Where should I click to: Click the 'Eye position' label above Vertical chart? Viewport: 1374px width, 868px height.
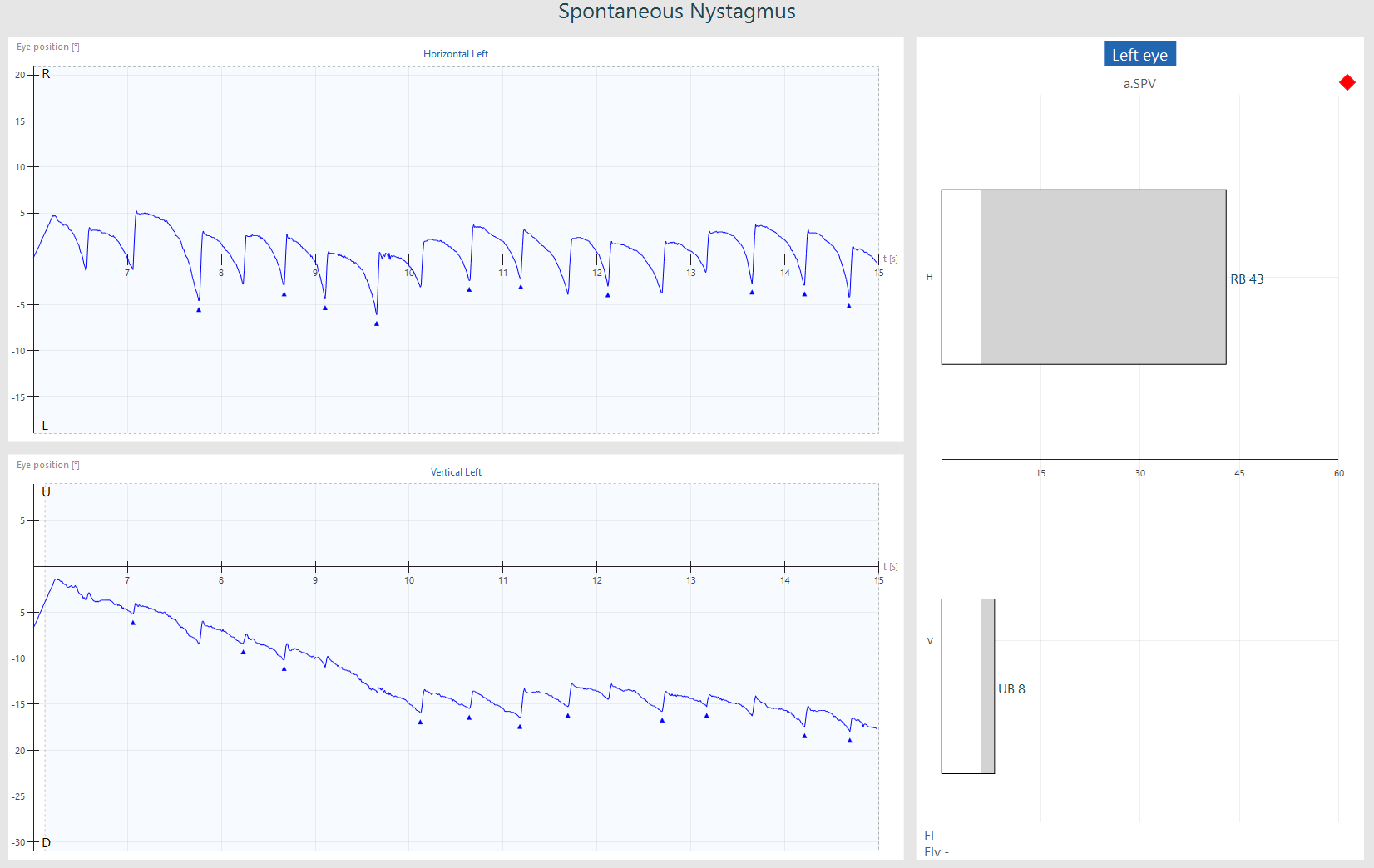pos(48,466)
